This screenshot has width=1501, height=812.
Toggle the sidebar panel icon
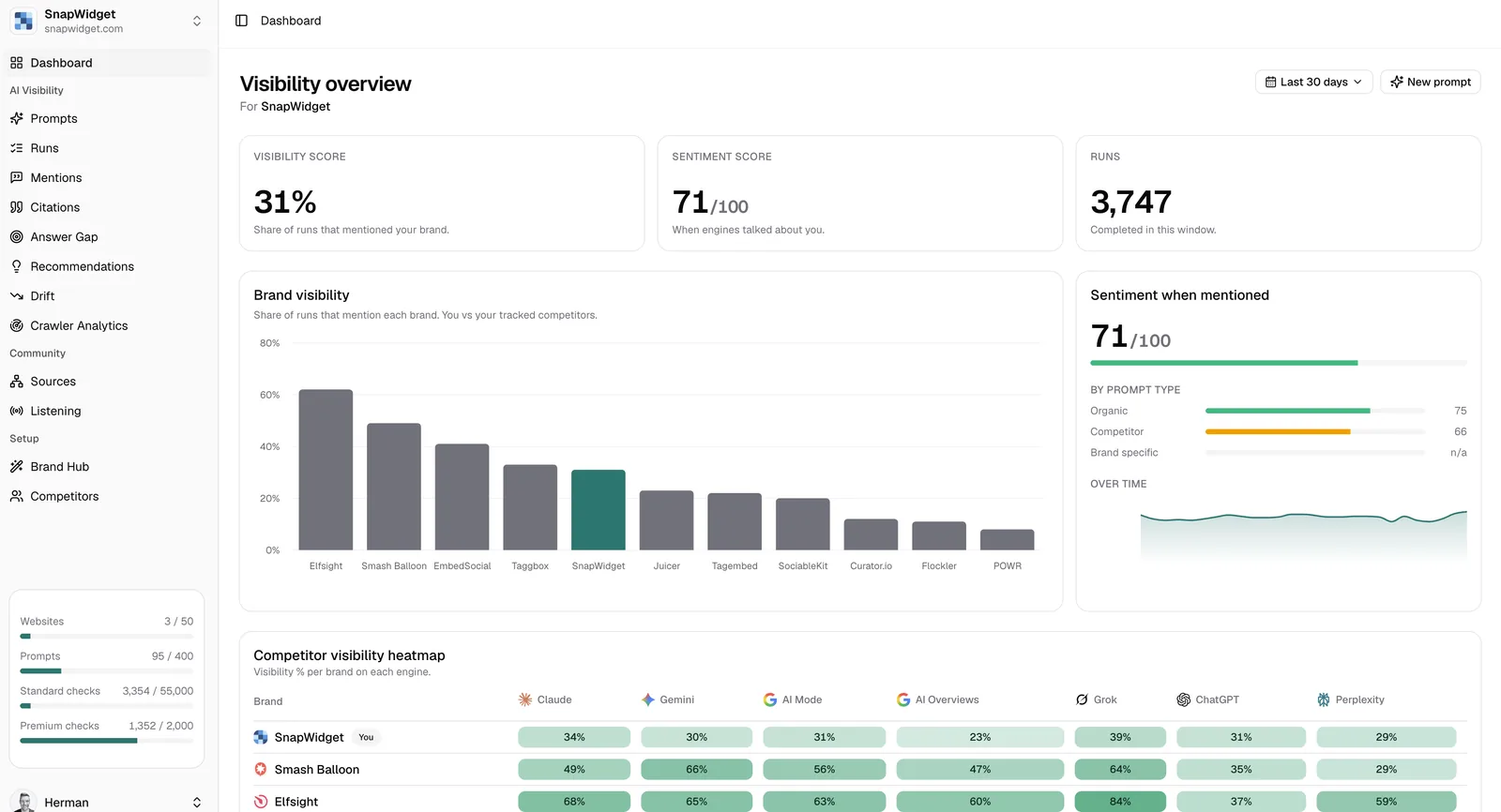[241, 21]
